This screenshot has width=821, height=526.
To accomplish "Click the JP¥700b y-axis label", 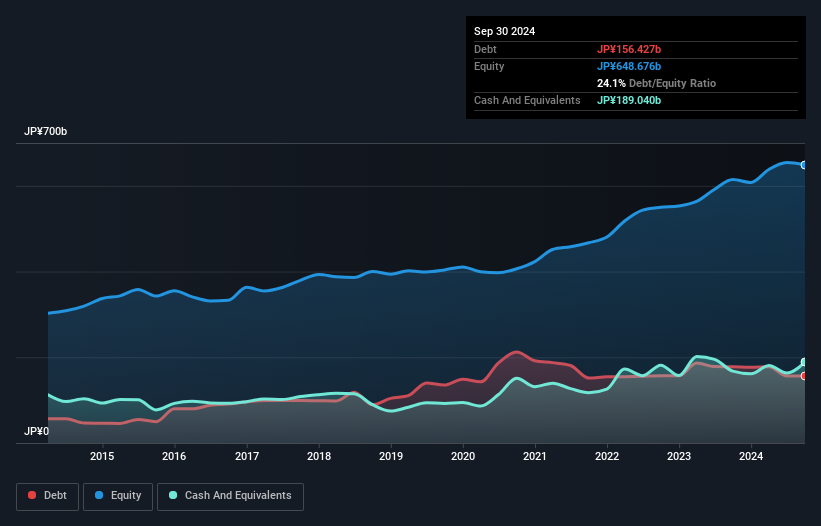I will [46, 131].
